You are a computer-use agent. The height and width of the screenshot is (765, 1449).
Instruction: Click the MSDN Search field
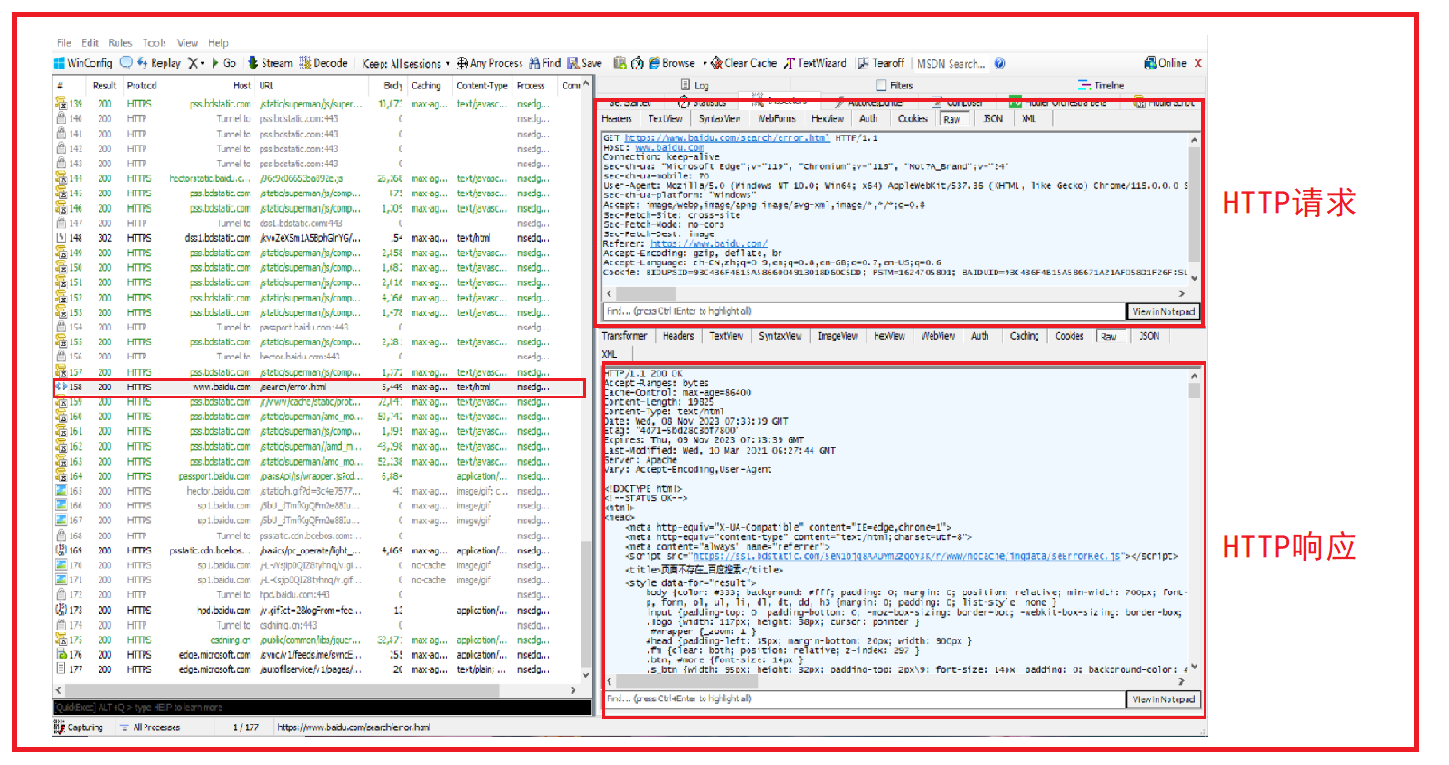950,63
